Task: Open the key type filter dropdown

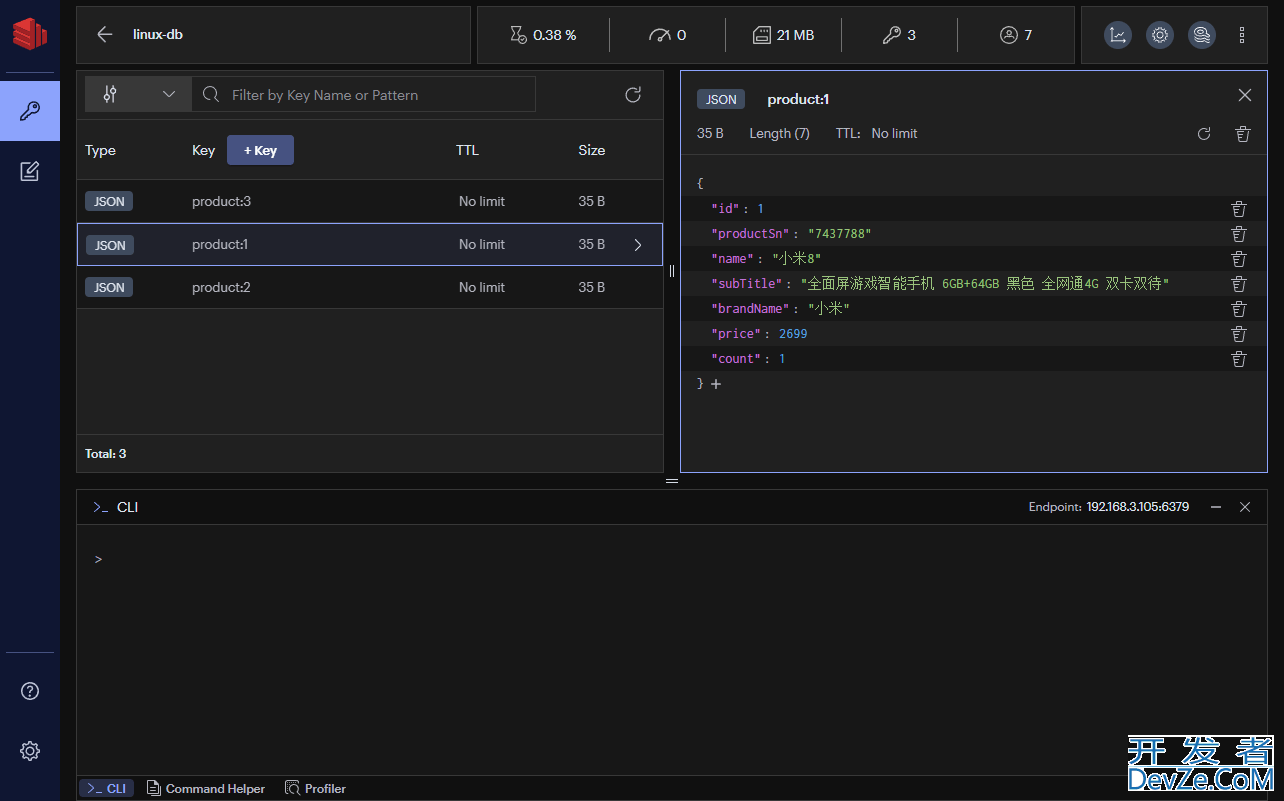Action: click(138, 95)
